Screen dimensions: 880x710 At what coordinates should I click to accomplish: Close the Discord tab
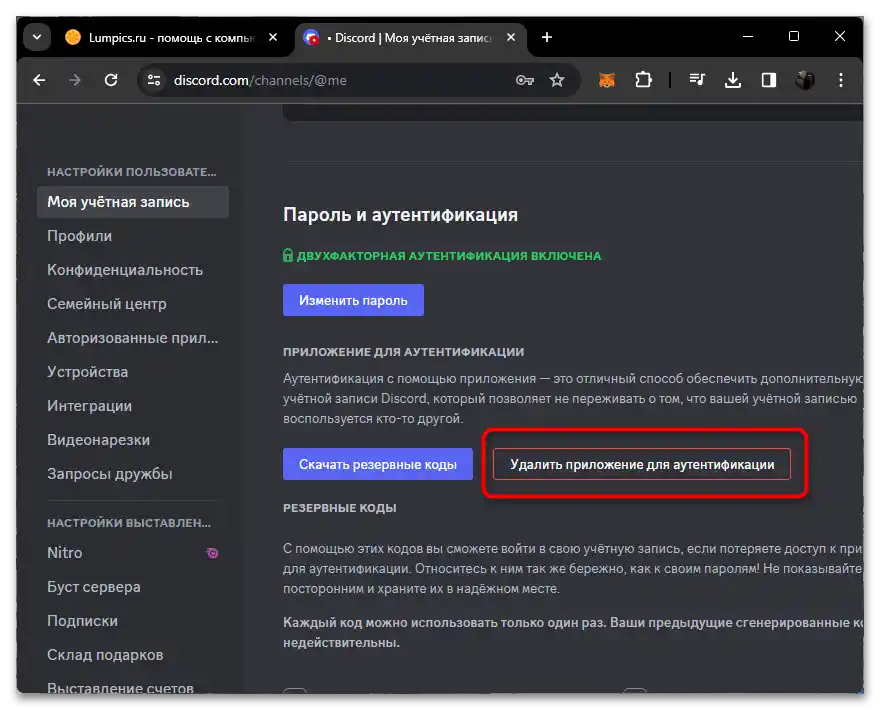pos(511,38)
